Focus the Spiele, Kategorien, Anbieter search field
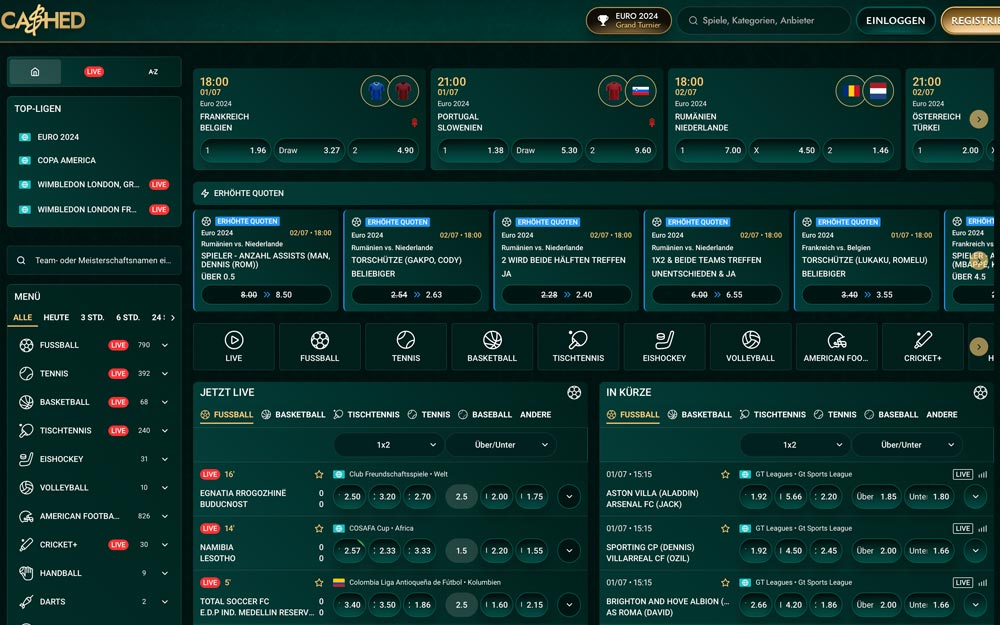This screenshot has height=625, width=1000. 764,20
